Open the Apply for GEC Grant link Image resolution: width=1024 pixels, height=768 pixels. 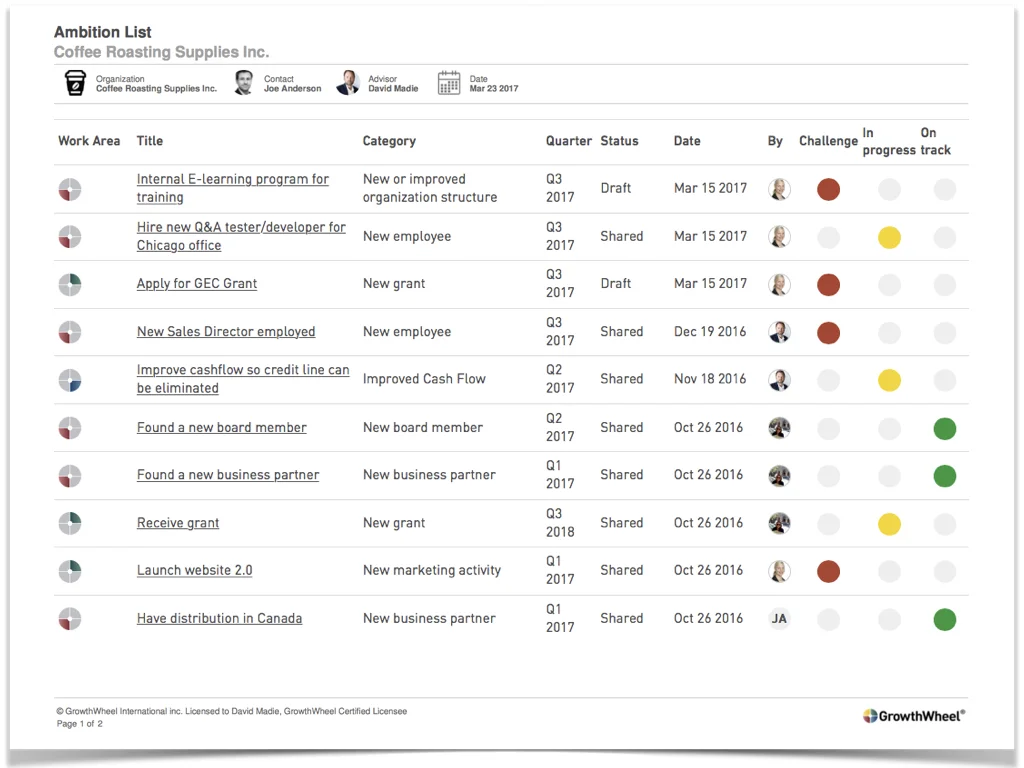click(x=197, y=283)
